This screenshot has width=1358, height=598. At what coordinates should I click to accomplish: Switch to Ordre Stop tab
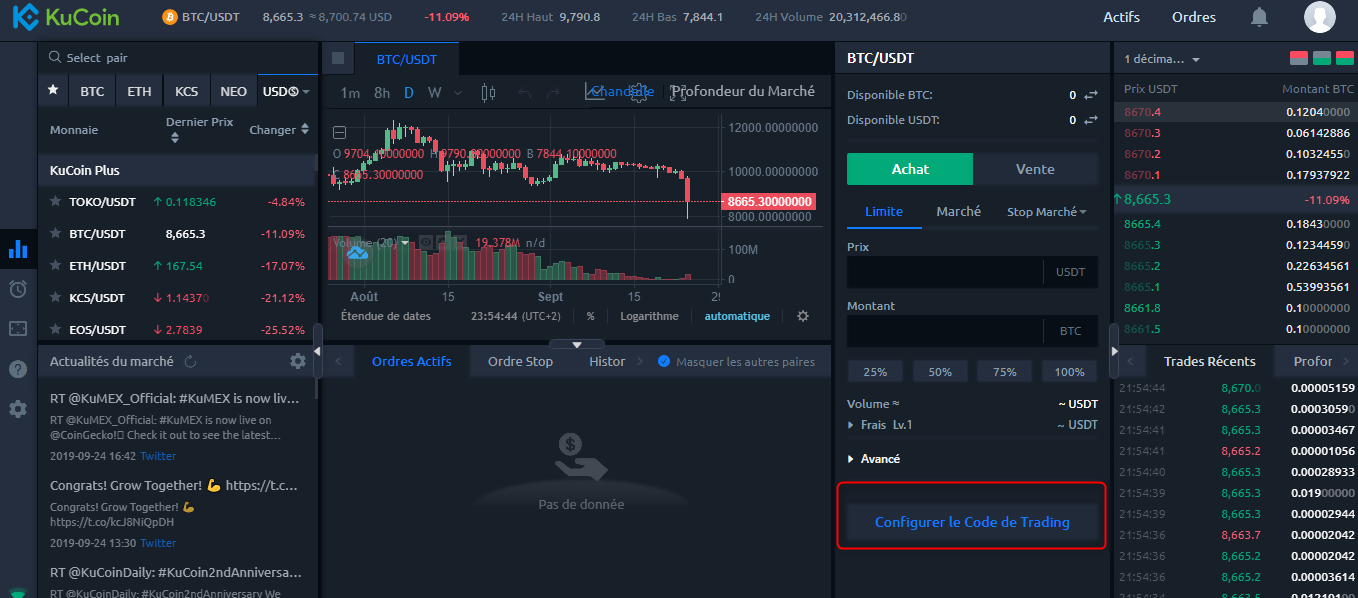point(520,361)
